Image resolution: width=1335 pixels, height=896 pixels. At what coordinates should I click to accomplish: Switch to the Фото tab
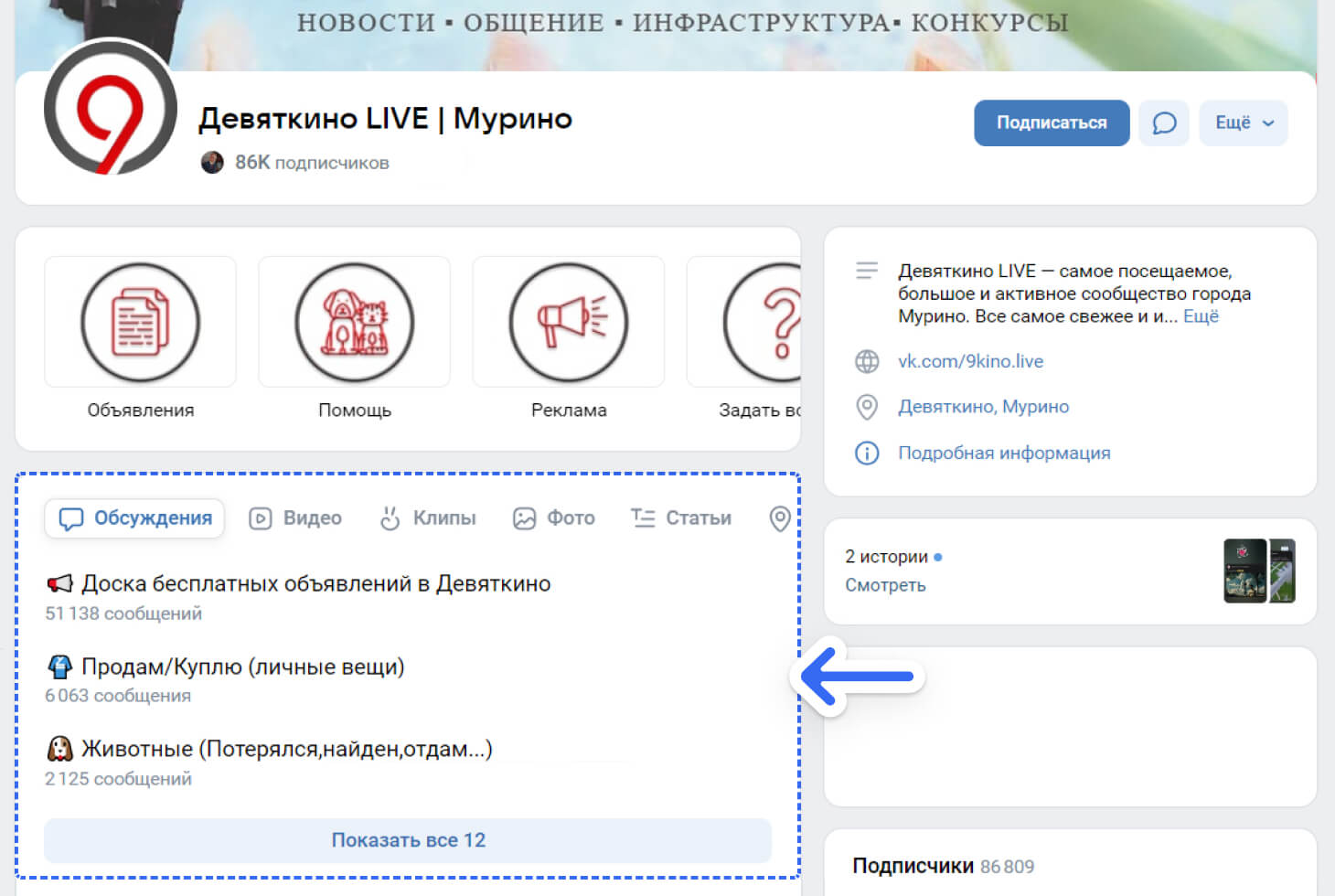pyautogui.click(x=553, y=518)
